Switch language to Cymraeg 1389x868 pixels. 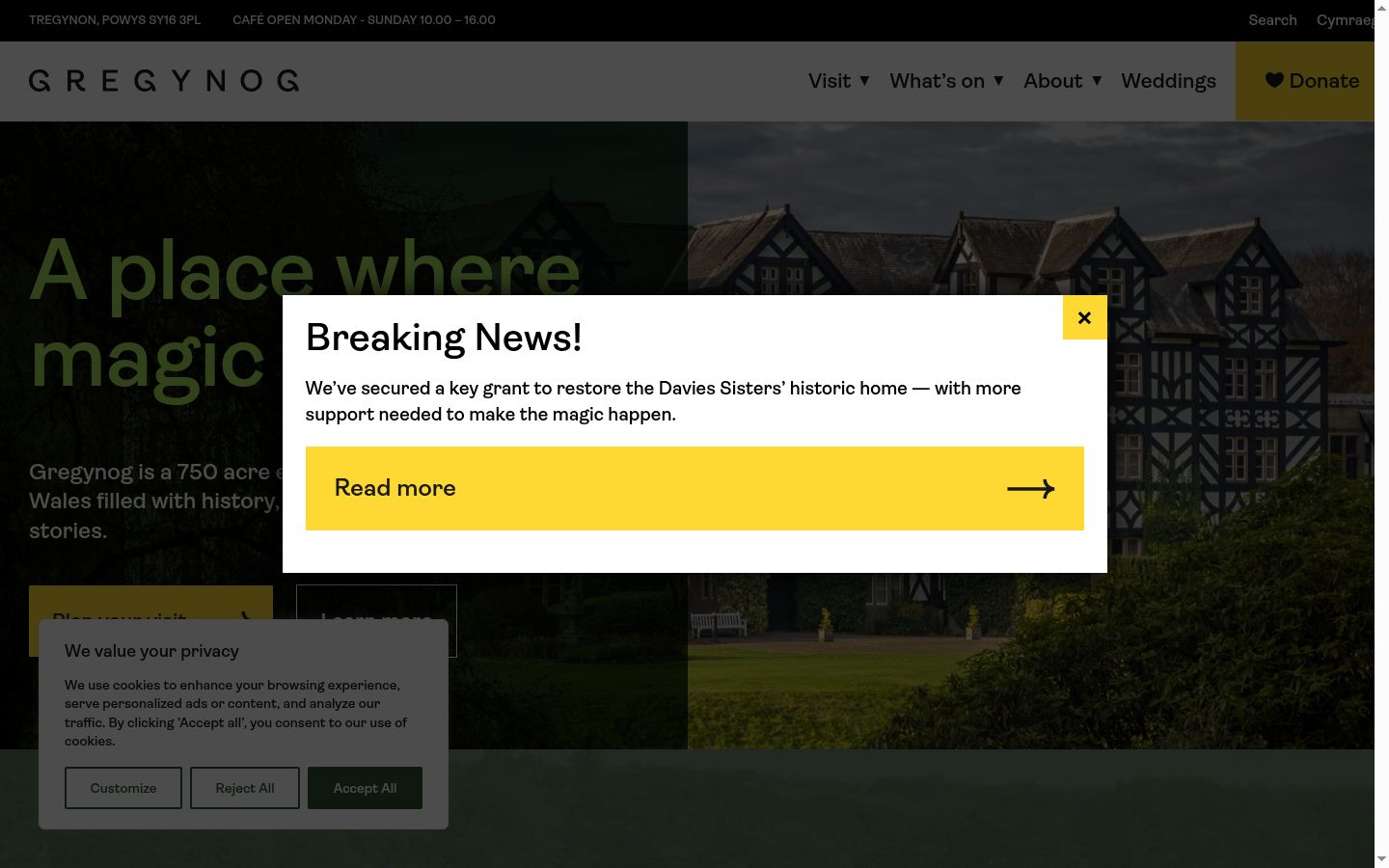coord(1346,20)
